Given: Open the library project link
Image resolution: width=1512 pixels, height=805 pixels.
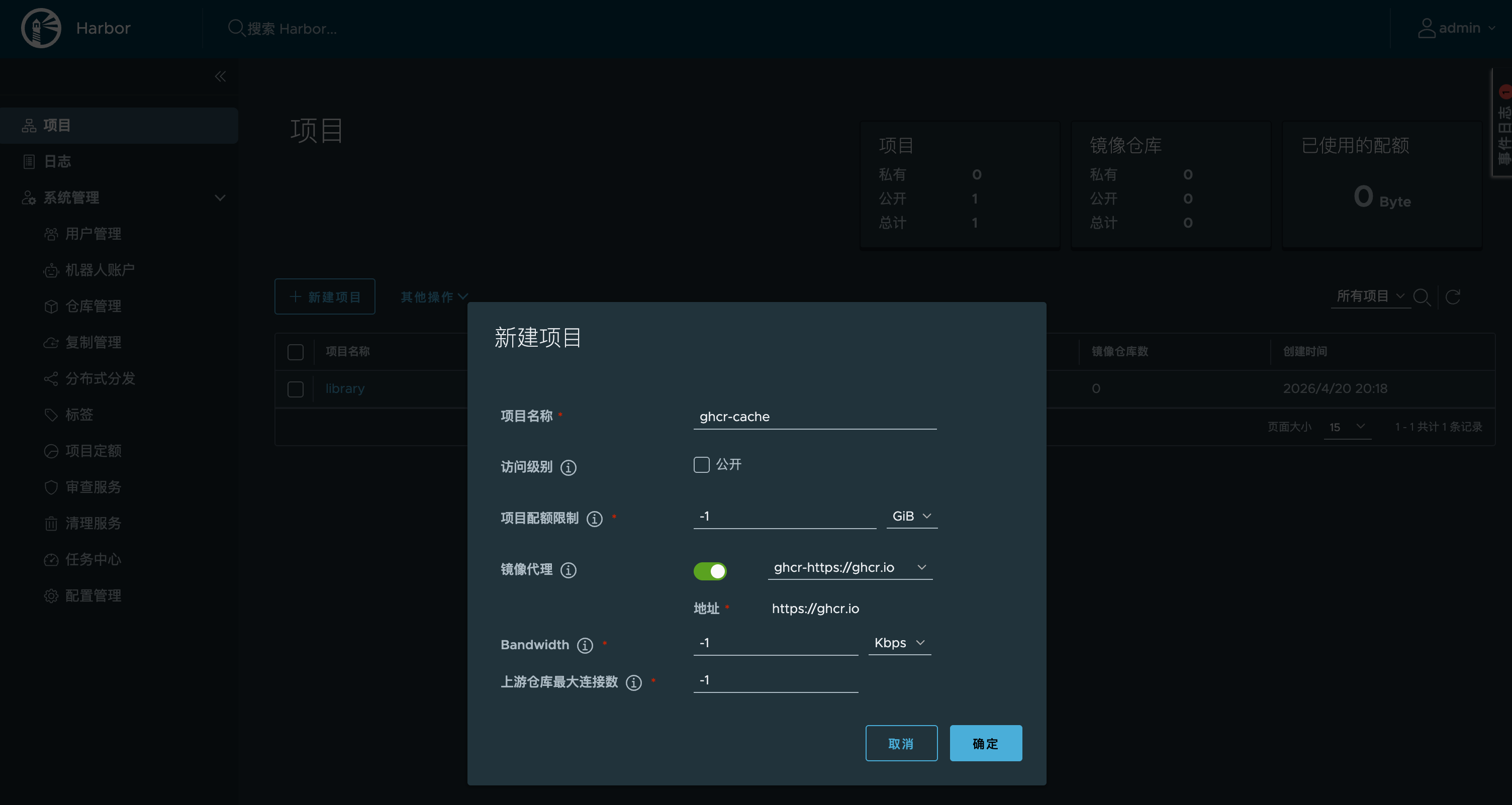Looking at the screenshot, I should tap(345, 389).
